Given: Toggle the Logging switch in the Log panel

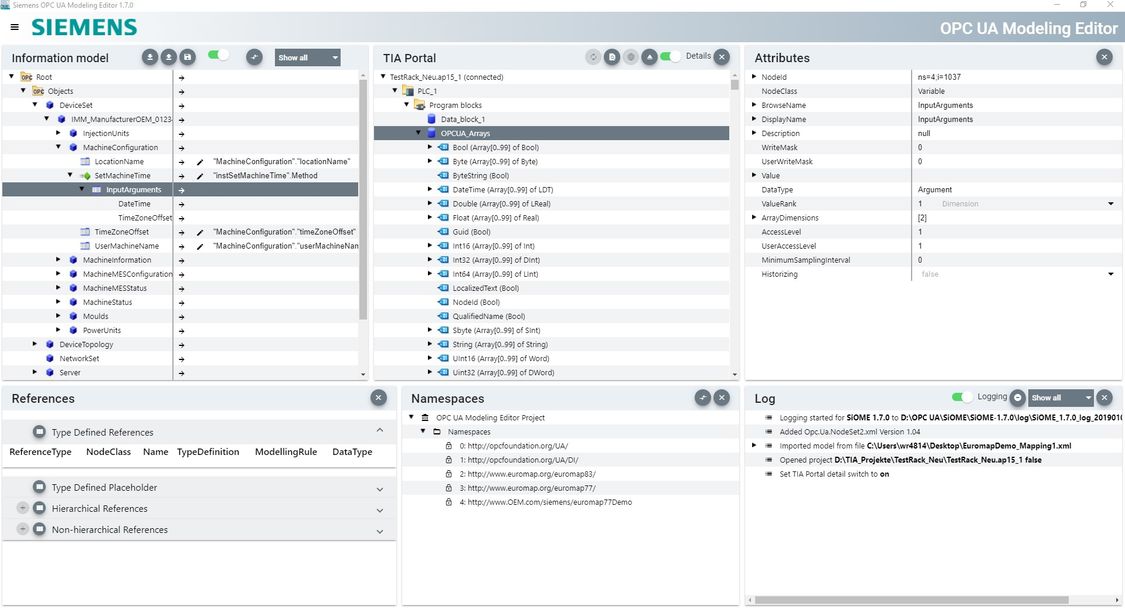Looking at the screenshot, I should pos(962,397).
